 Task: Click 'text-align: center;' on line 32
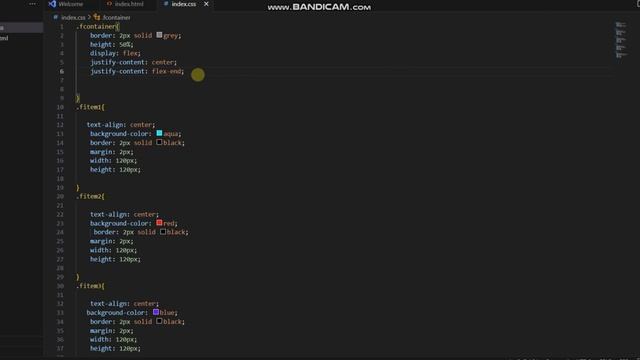[124, 303]
